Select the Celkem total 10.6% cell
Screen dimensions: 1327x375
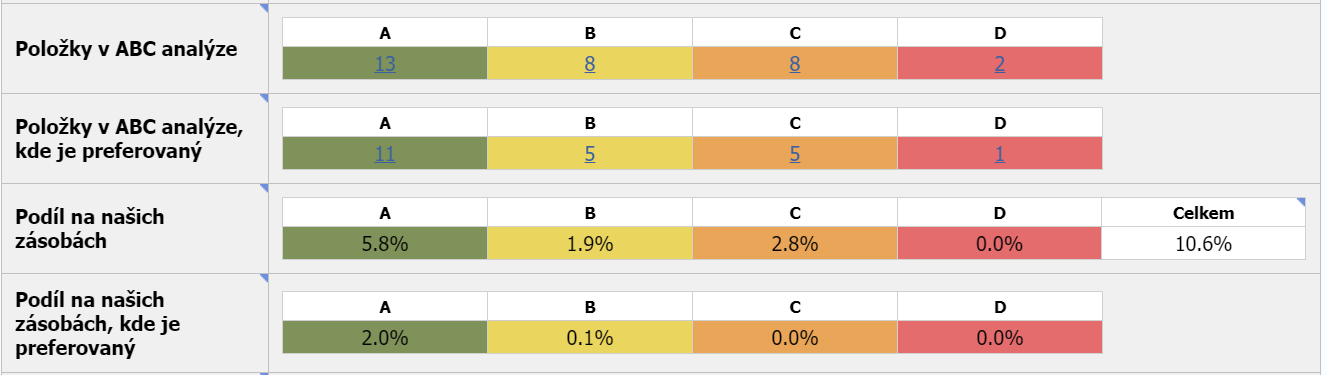point(1204,244)
